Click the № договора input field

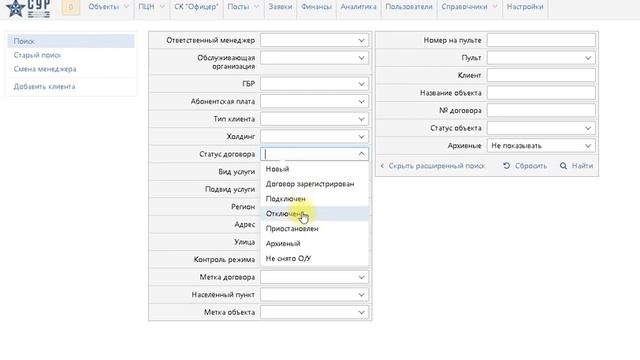pos(541,111)
